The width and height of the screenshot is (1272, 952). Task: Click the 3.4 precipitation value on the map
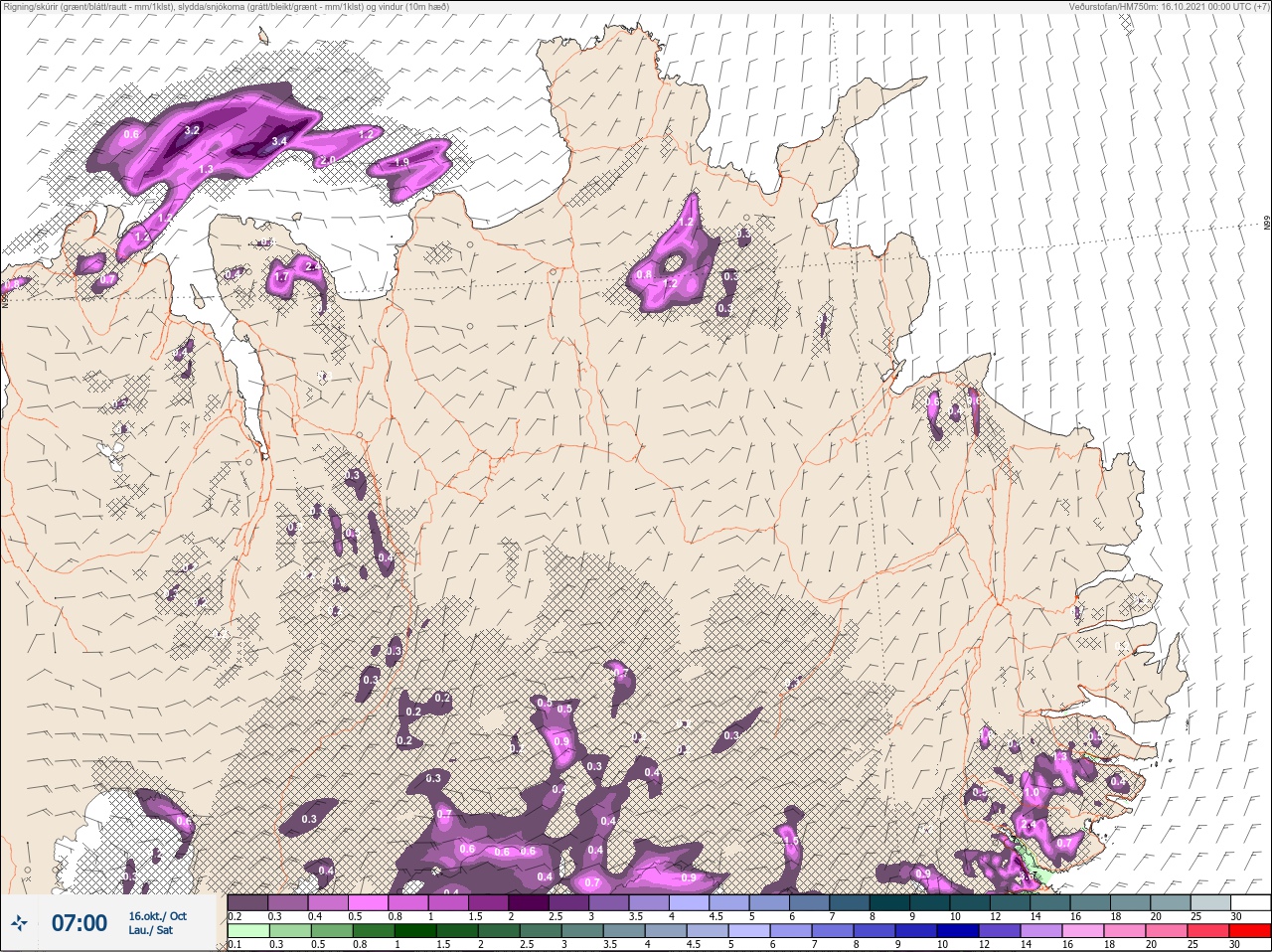point(279,143)
